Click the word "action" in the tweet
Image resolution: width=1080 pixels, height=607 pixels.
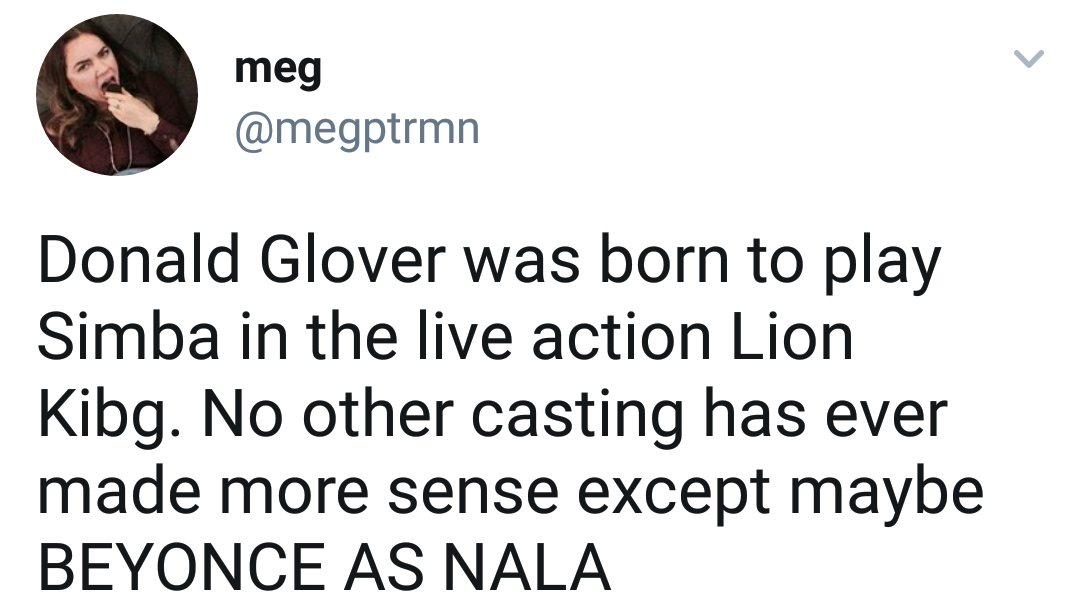pyautogui.click(x=621, y=338)
